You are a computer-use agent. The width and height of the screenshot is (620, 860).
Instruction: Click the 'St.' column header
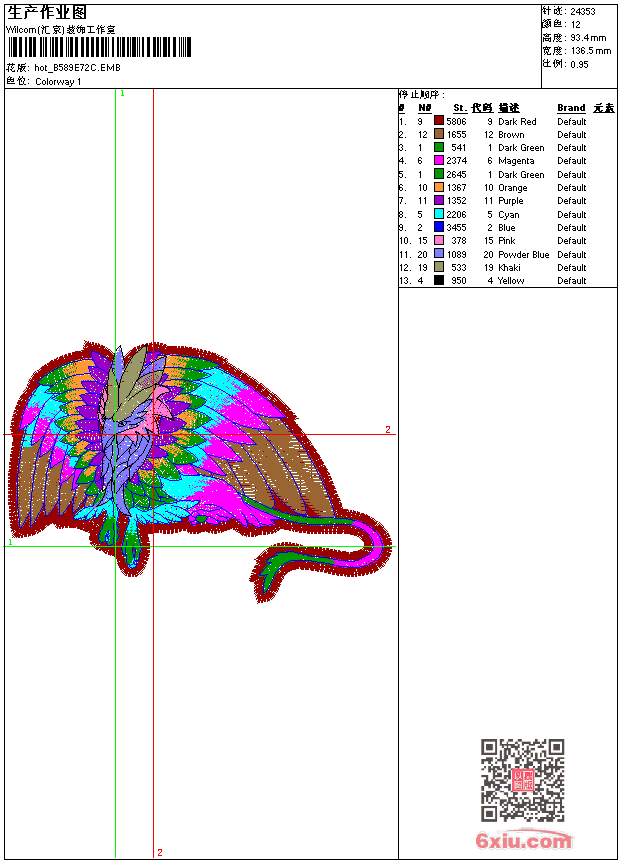tap(459, 108)
